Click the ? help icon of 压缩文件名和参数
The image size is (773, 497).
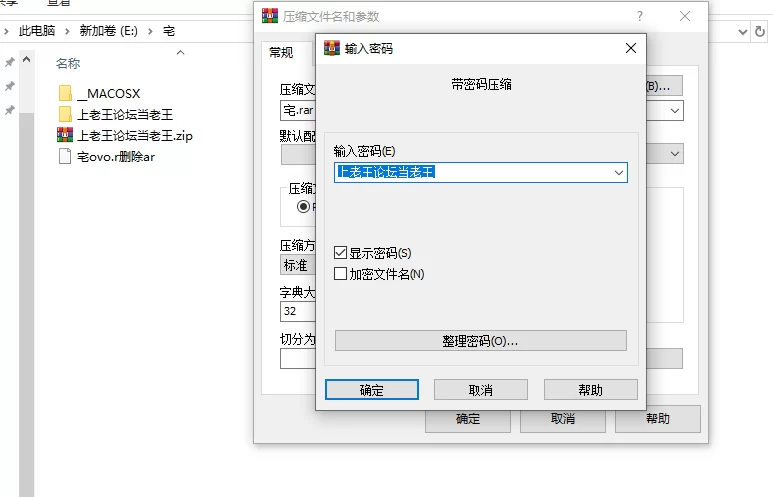tap(639, 16)
